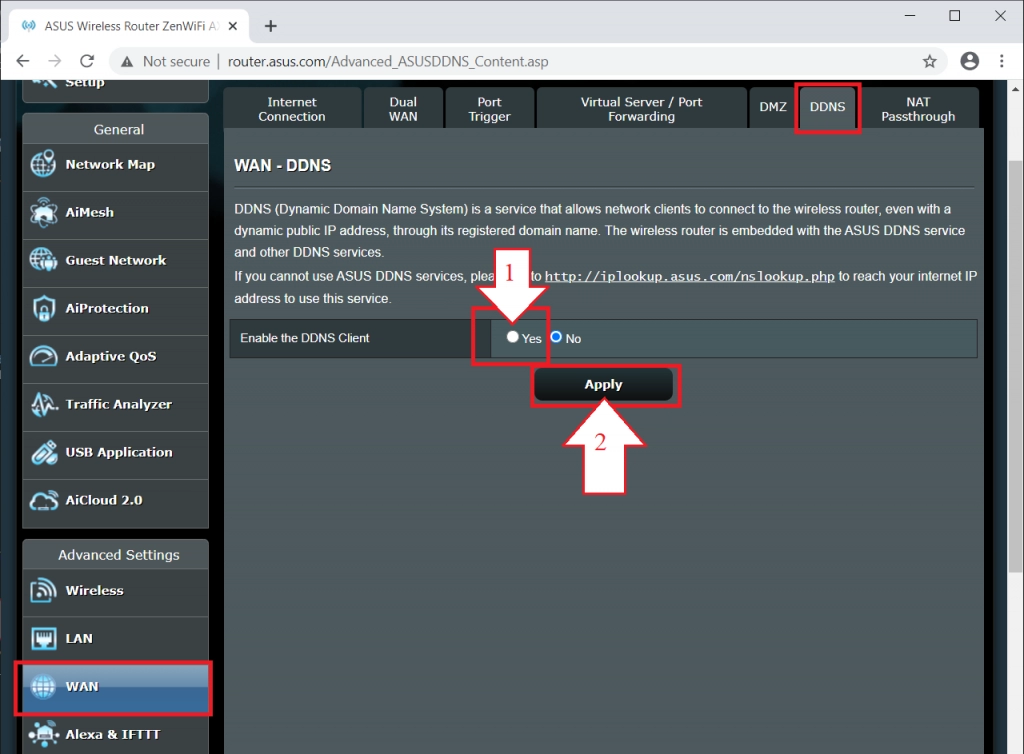Disable the DDNS Client with No
The height and width of the screenshot is (754, 1024).
click(x=556, y=338)
